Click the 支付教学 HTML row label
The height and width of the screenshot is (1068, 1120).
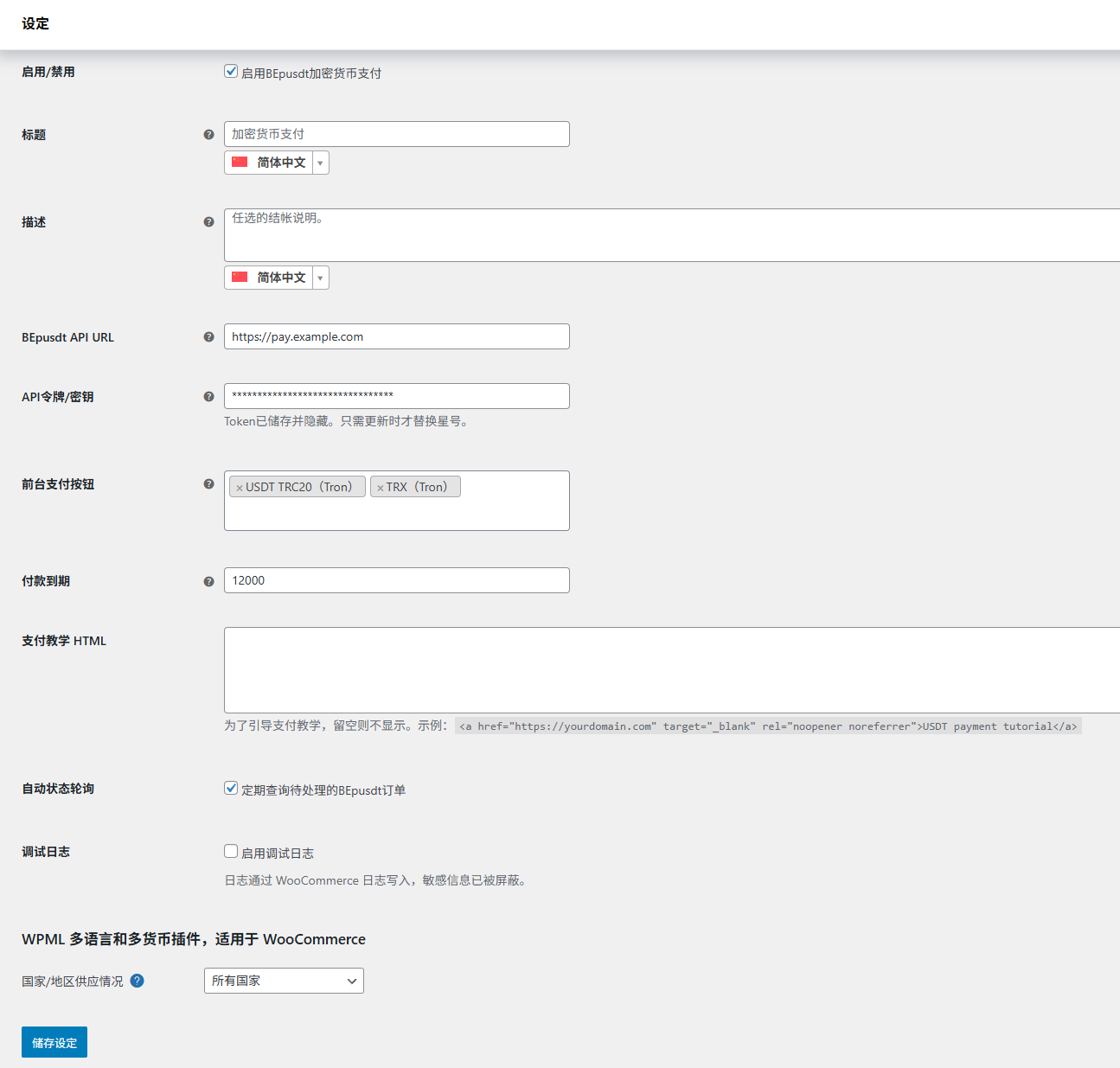coord(64,641)
